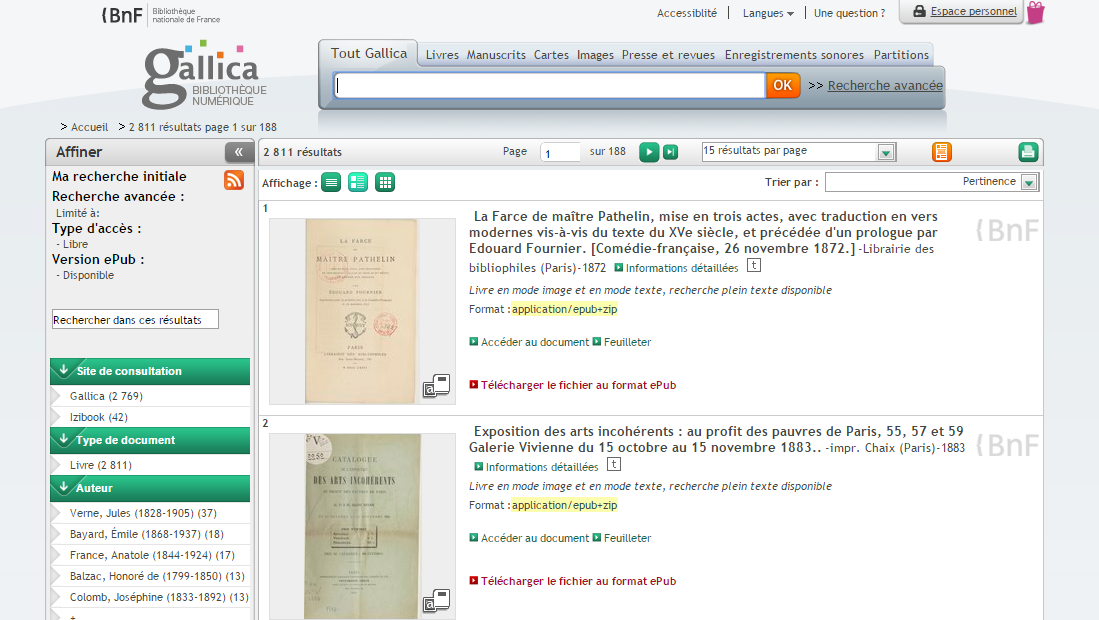The height and width of the screenshot is (620, 1099).
Task: Collapse the Affiner panel with double chevron
Action: [x=238, y=152]
